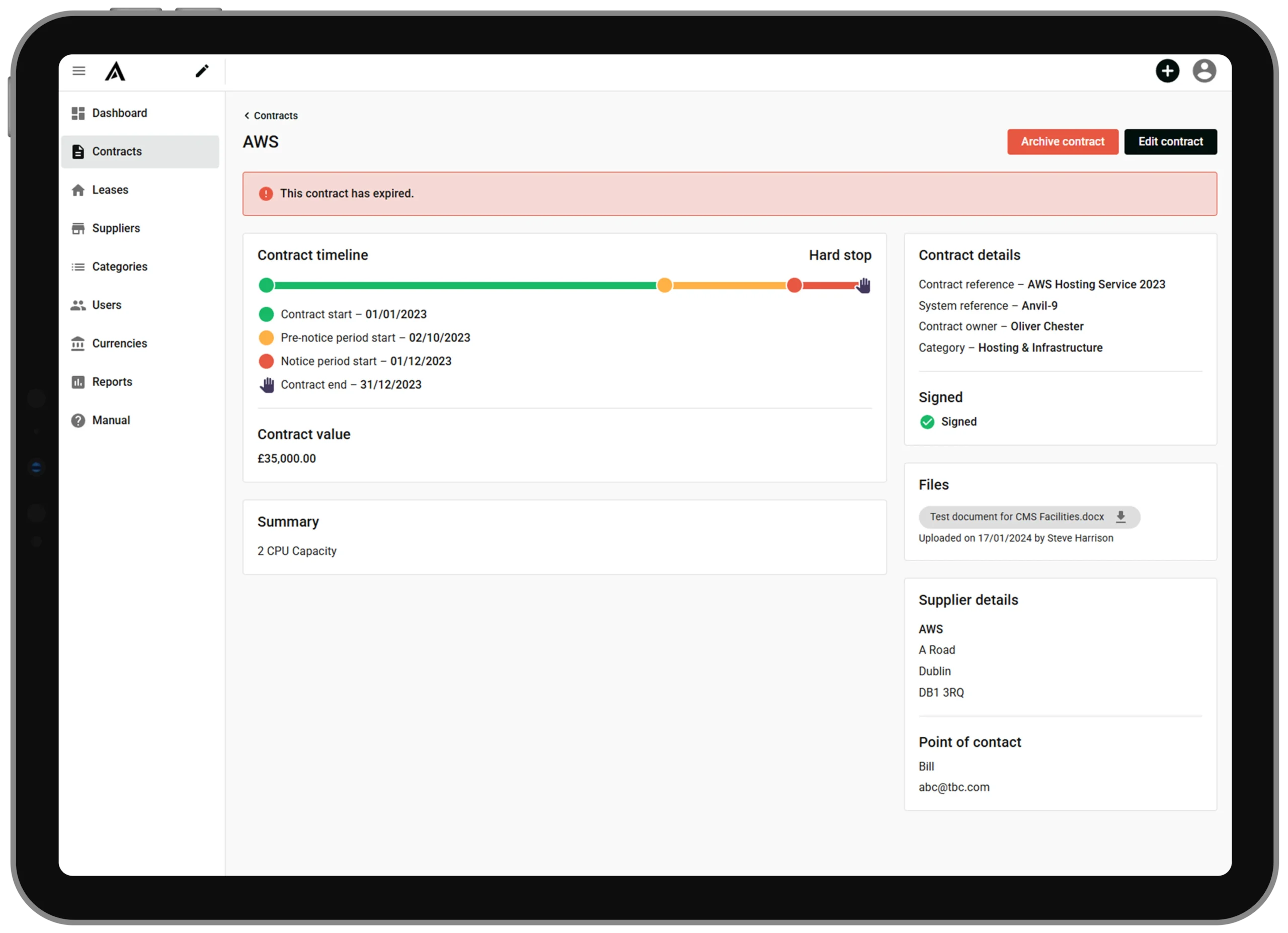Click the 2 CPU Capacity summary text
This screenshot has width=1288, height=933.
(297, 551)
